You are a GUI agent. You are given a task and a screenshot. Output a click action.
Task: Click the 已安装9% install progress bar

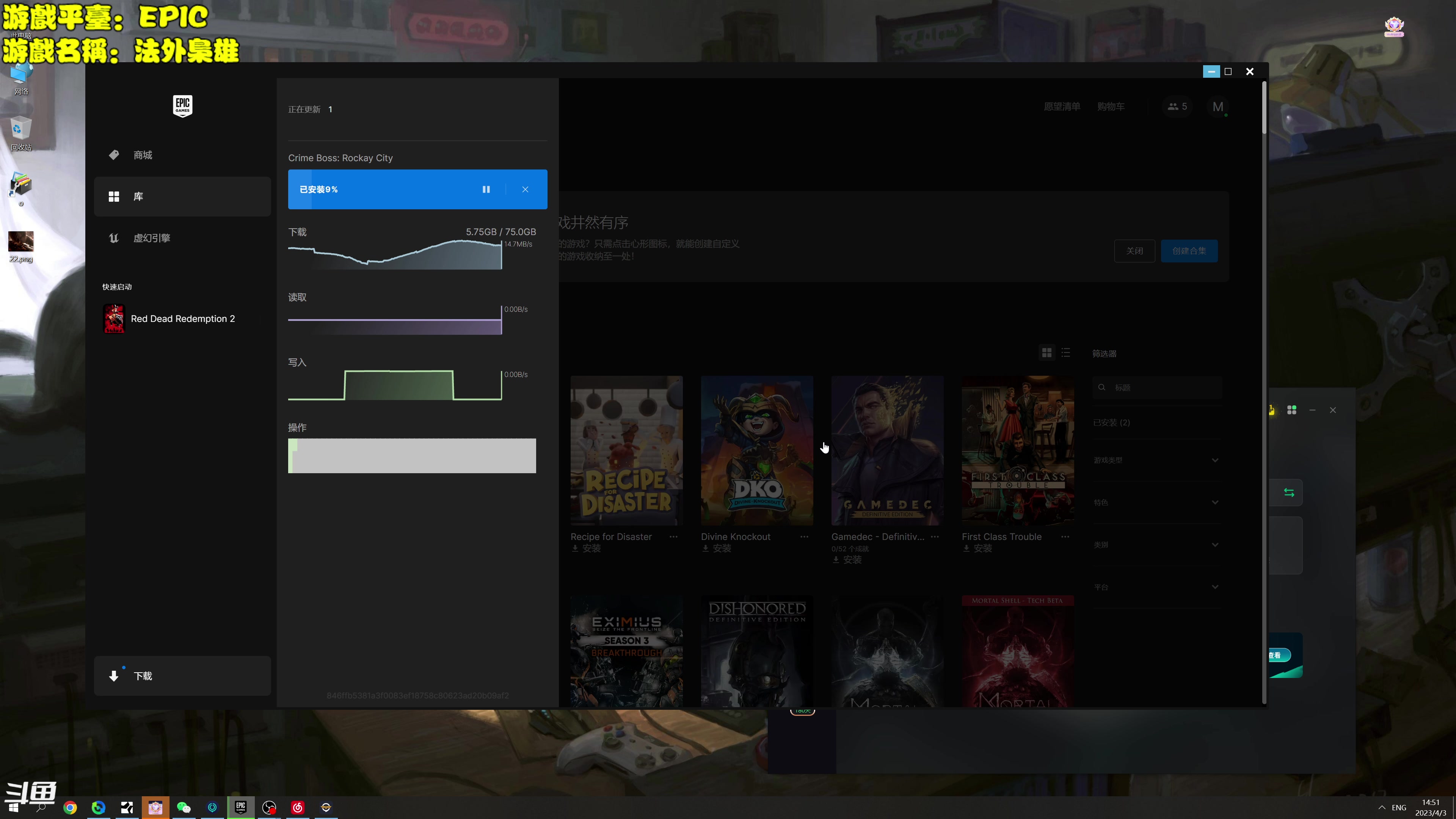[418, 189]
